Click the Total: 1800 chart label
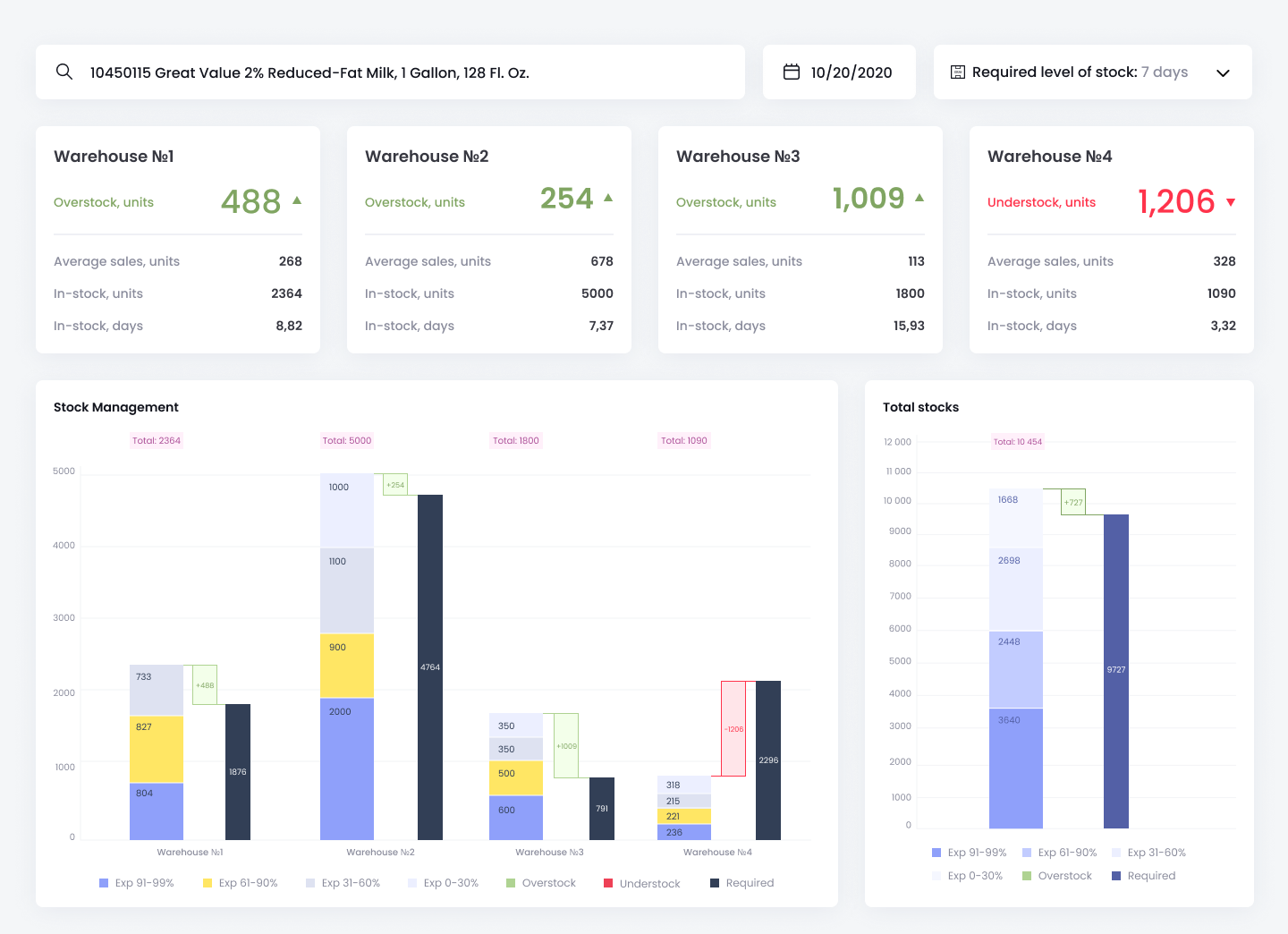Image resolution: width=1288 pixels, height=934 pixels. tap(516, 440)
